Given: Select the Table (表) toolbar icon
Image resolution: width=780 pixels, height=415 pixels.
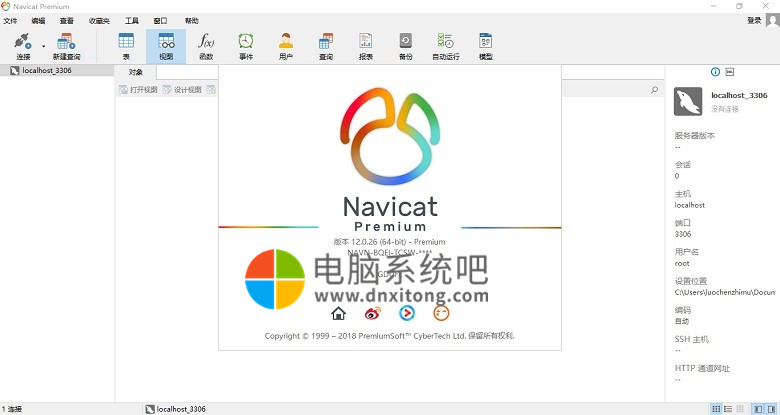Looking at the screenshot, I should (126, 45).
